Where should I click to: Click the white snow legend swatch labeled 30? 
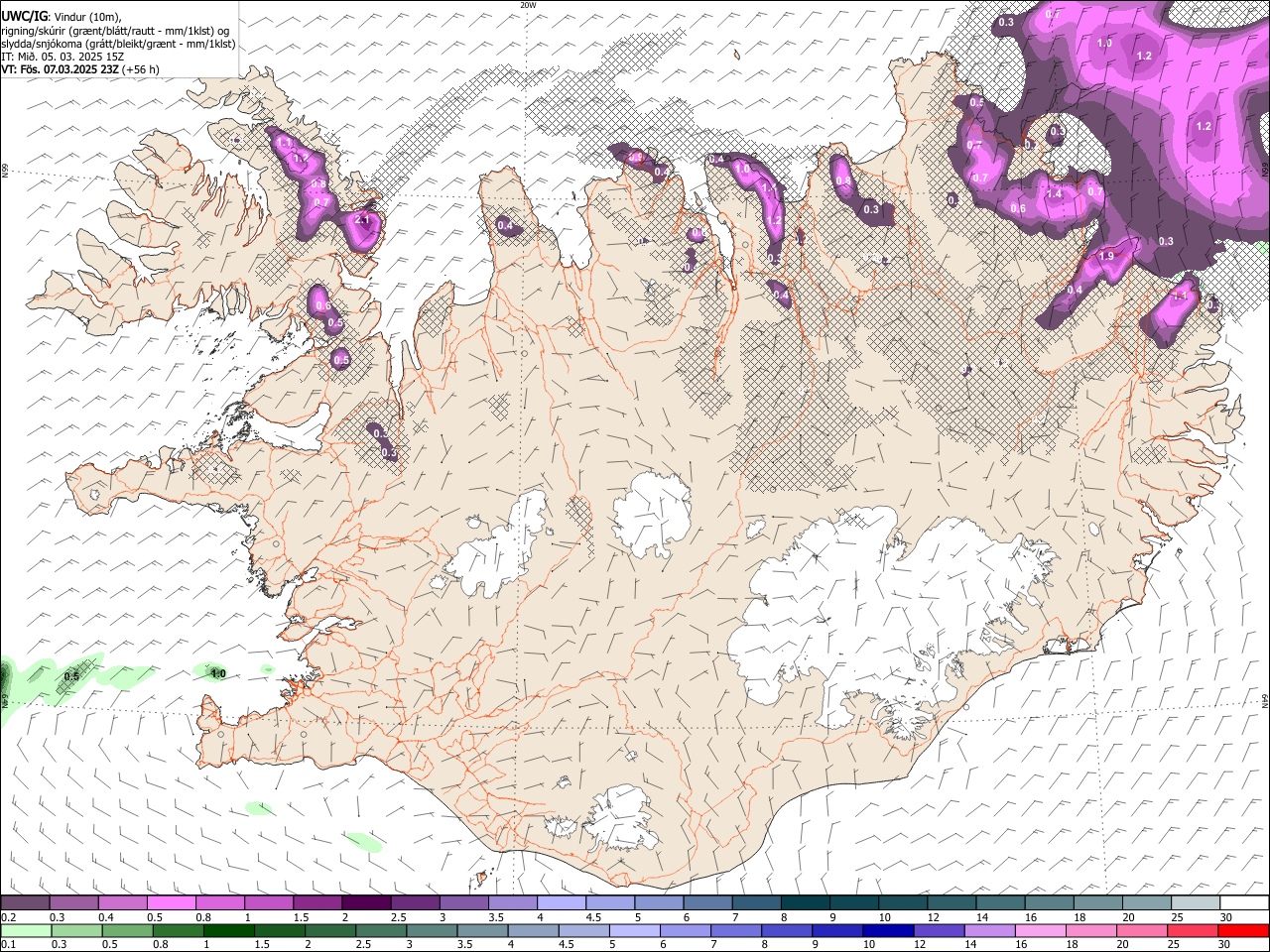click(x=1244, y=903)
